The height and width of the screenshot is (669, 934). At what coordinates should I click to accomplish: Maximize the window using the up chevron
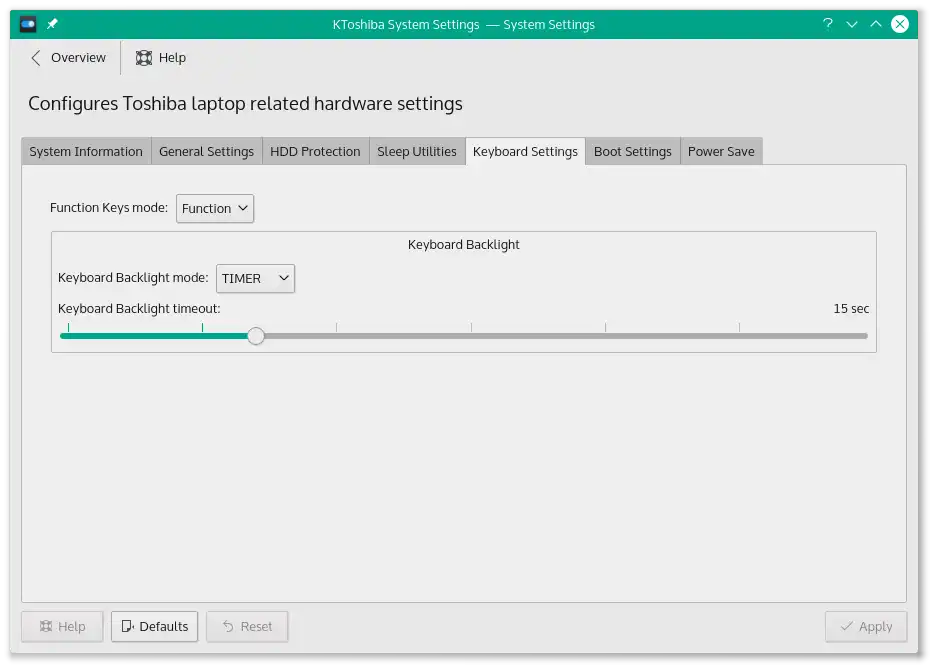tap(876, 24)
